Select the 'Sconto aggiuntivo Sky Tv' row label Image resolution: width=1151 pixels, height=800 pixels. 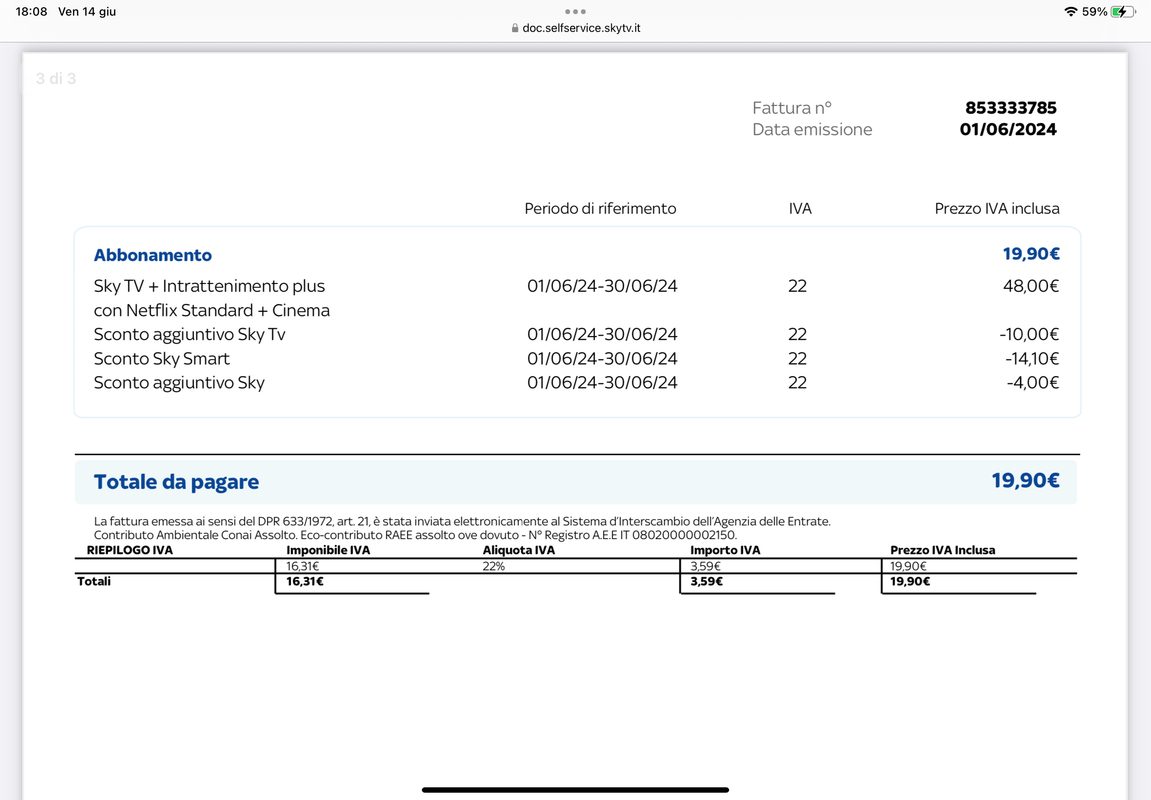coord(189,334)
